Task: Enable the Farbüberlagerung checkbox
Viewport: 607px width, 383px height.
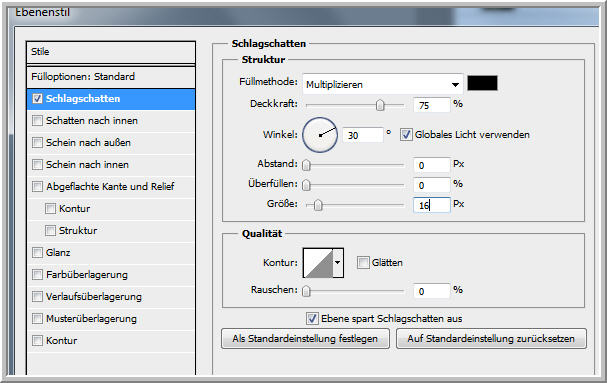Action: coord(37,275)
